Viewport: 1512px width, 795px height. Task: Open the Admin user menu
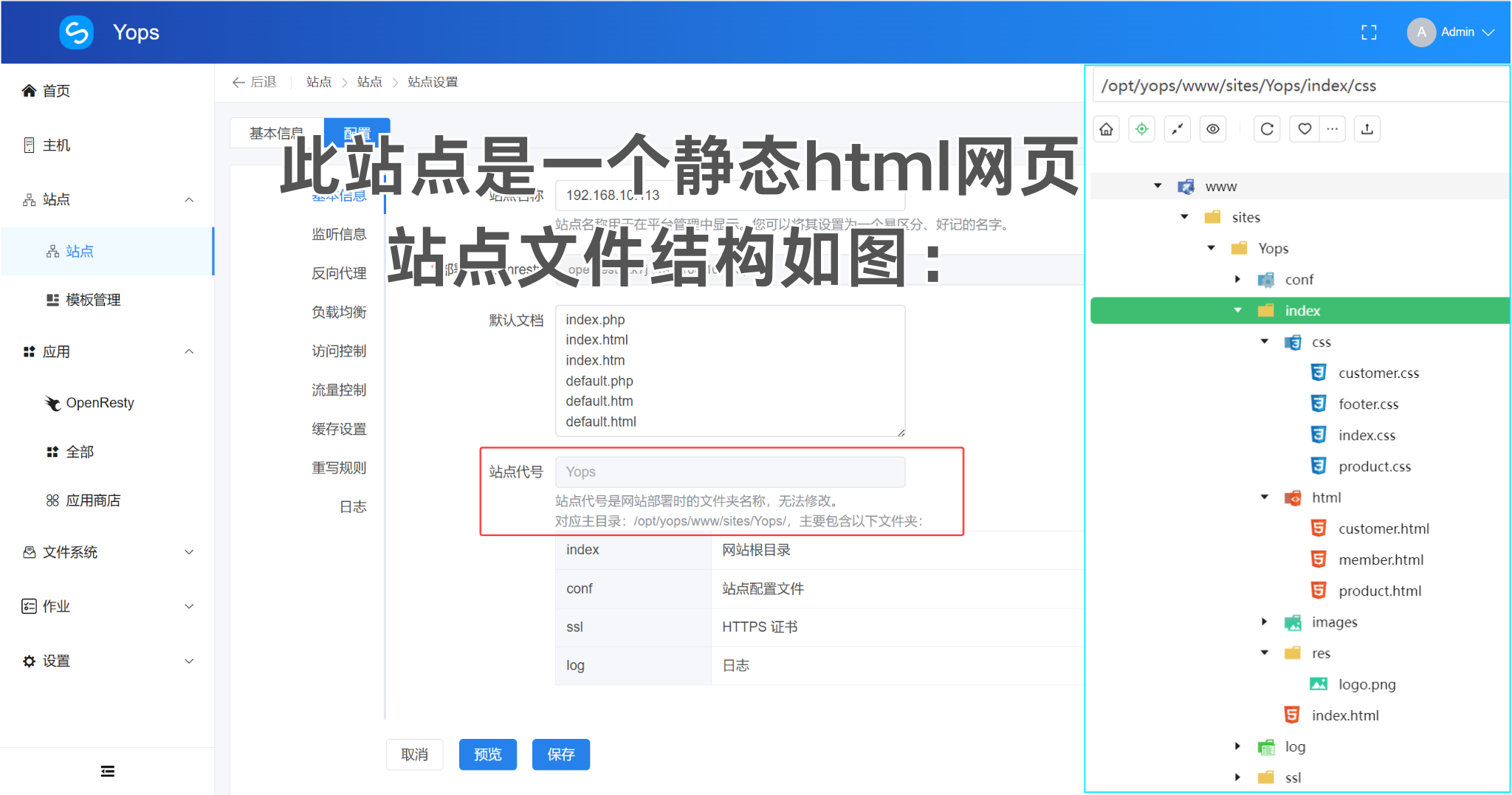click(x=1451, y=32)
